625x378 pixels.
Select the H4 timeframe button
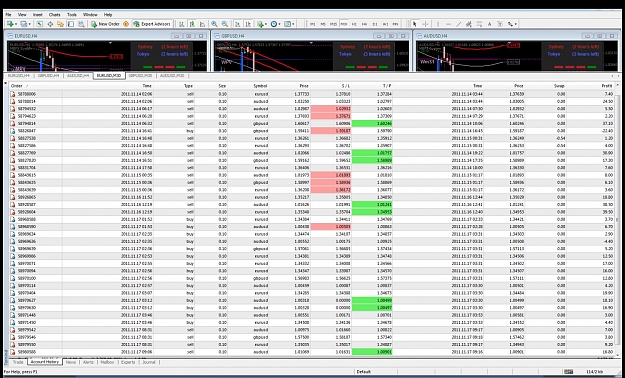click(364, 24)
